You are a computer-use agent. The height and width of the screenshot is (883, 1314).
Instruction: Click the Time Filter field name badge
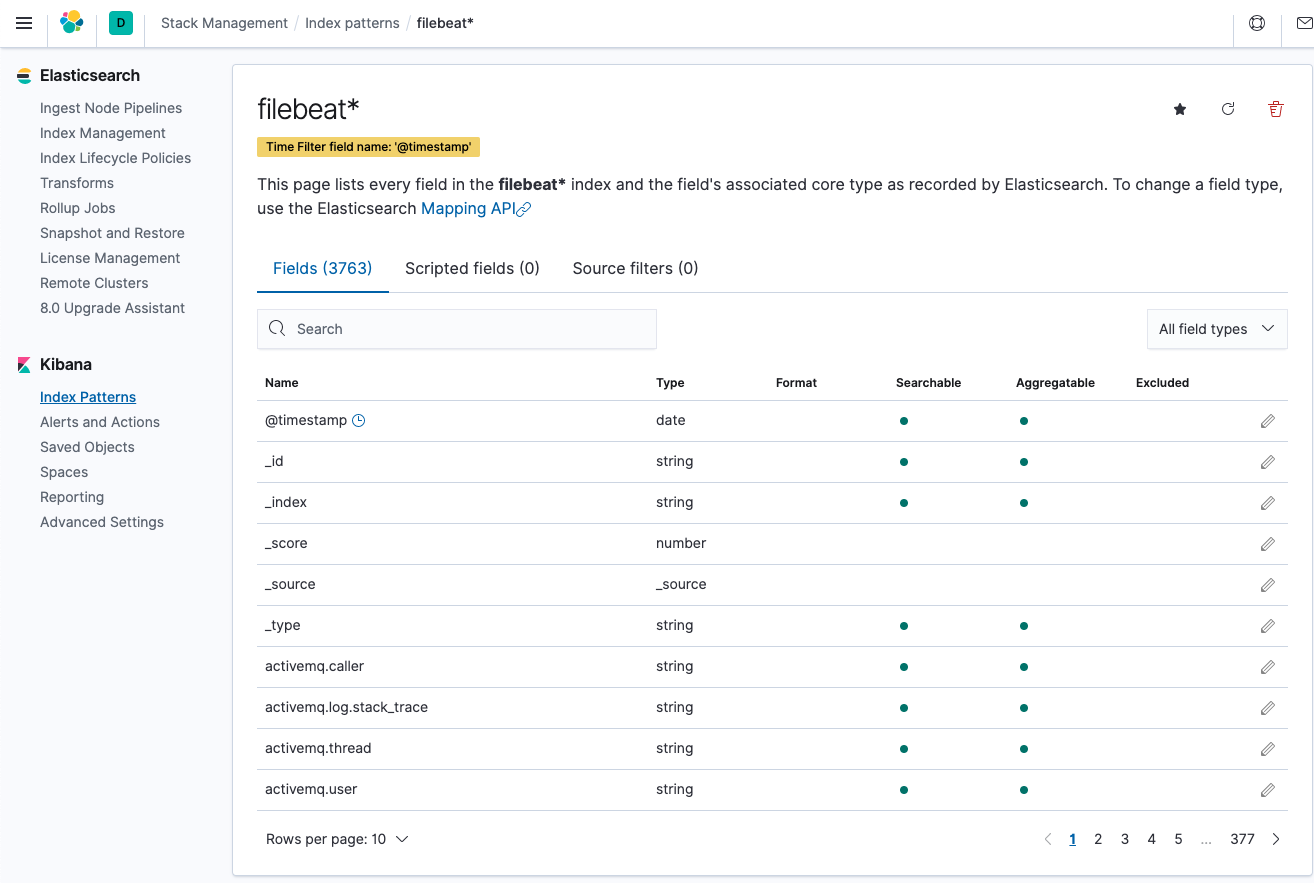369,147
